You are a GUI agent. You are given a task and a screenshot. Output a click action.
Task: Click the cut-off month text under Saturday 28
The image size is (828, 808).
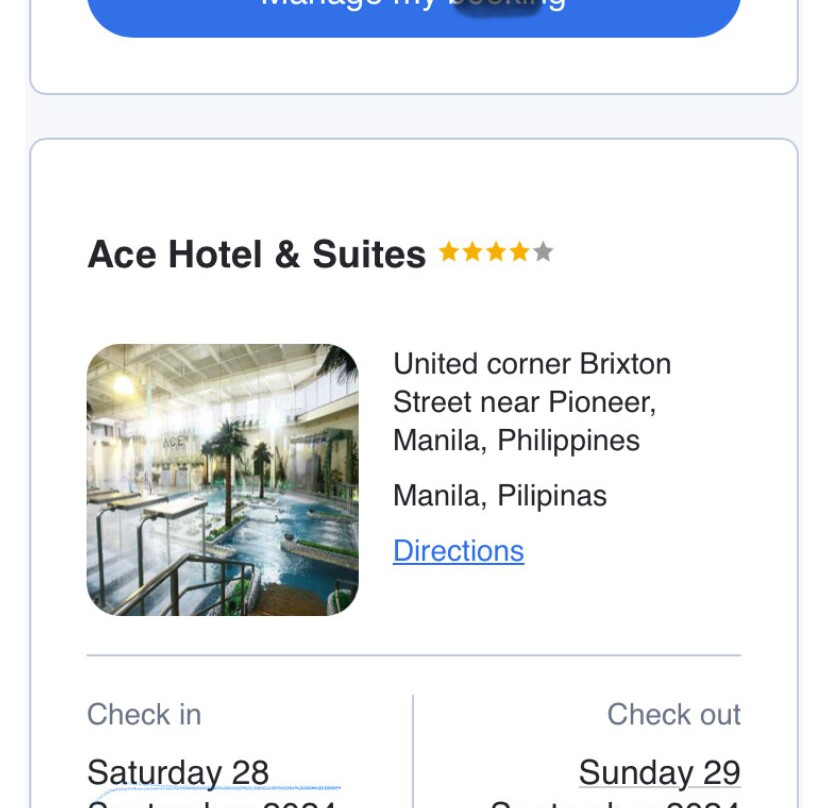tap(212, 802)
